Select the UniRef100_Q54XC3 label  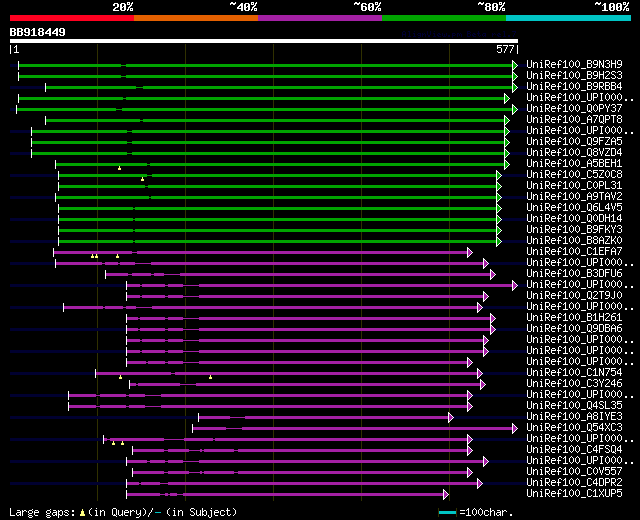pyautogui.click(x=574, y=428)
